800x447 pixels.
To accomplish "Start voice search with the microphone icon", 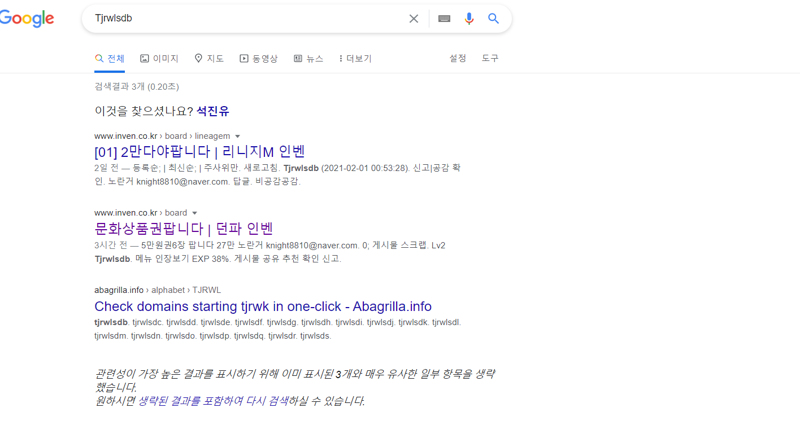I will tap(469, 19).
